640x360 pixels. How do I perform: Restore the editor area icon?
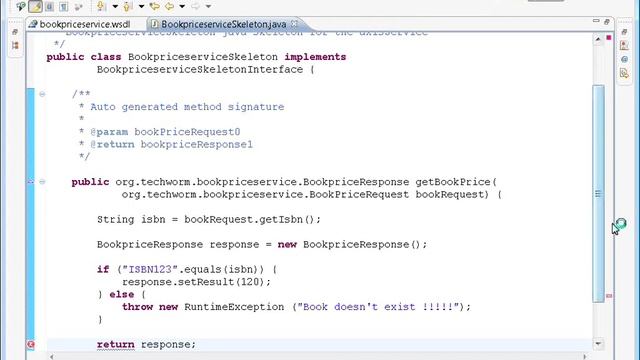pyautogui.click(x=607, y=22)
